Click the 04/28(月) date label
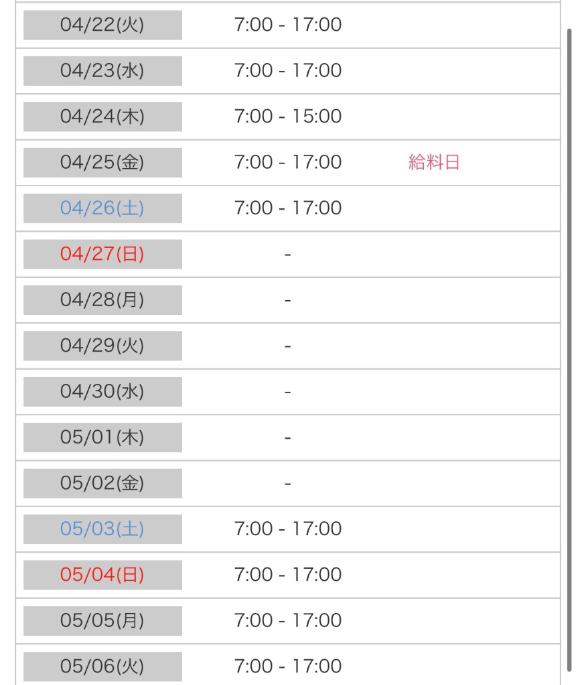This screenshot has width=576, height=685. [x=102, y=300]
